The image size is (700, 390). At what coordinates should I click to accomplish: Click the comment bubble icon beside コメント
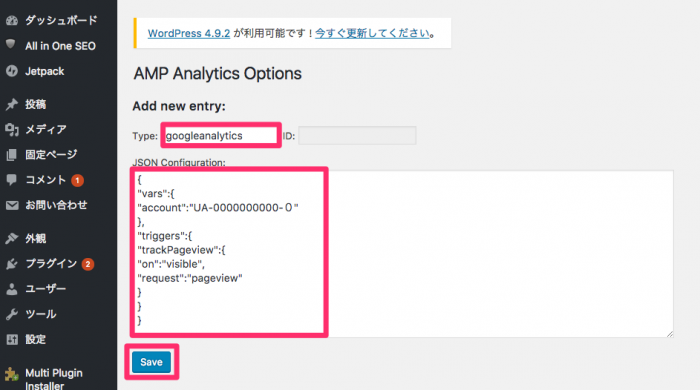point(12,180)
